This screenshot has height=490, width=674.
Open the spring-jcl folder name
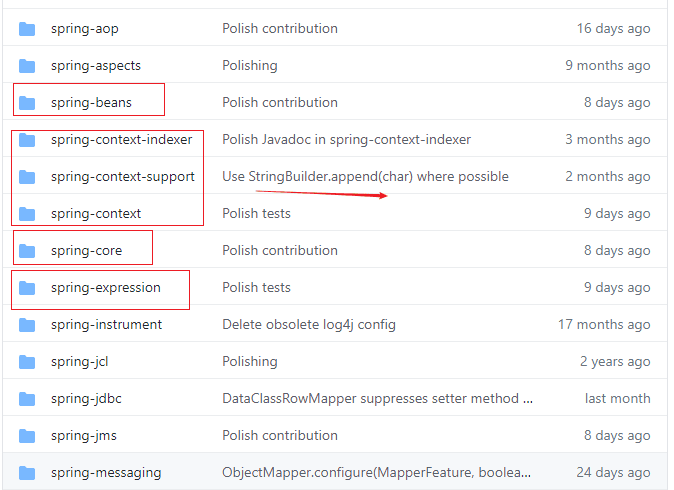click(x=78, y=362)
